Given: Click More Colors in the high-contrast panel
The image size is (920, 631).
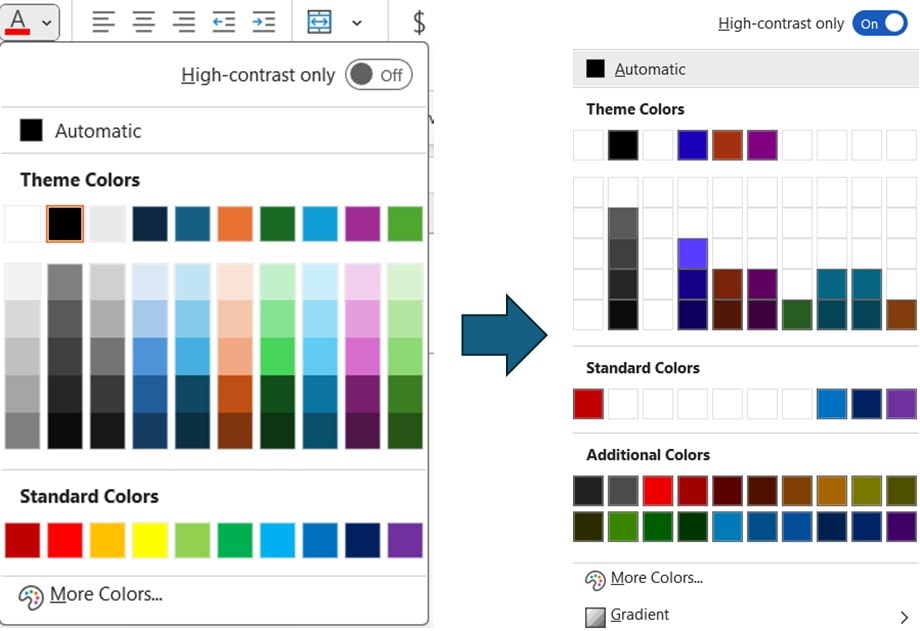Looking at the screenshot, I should (655, 578).
